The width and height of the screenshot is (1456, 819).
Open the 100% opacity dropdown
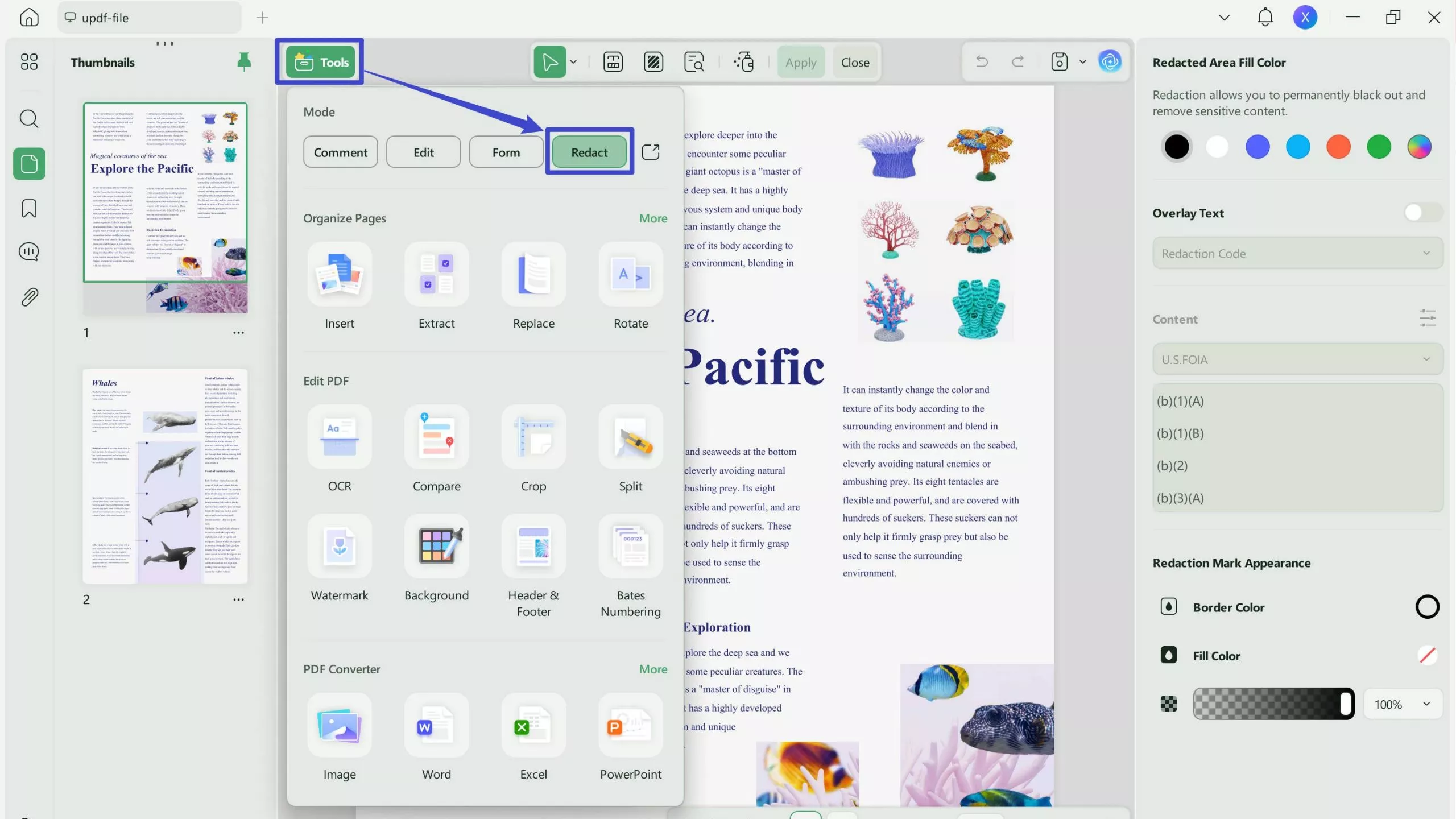point(1402,704)
